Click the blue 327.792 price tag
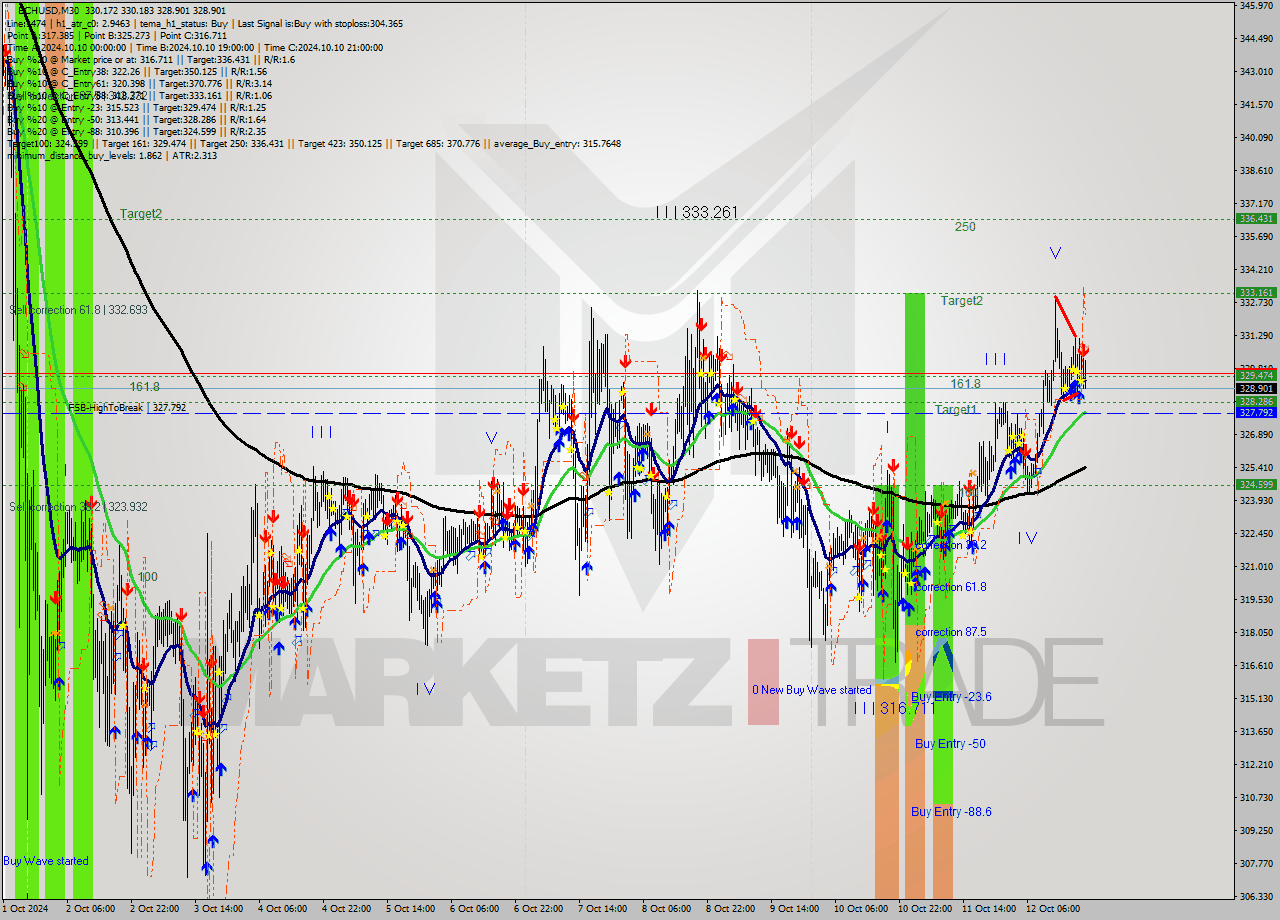Viewport: 1280px width, 920px height. pyautogui.click(x=1256, y=412)
